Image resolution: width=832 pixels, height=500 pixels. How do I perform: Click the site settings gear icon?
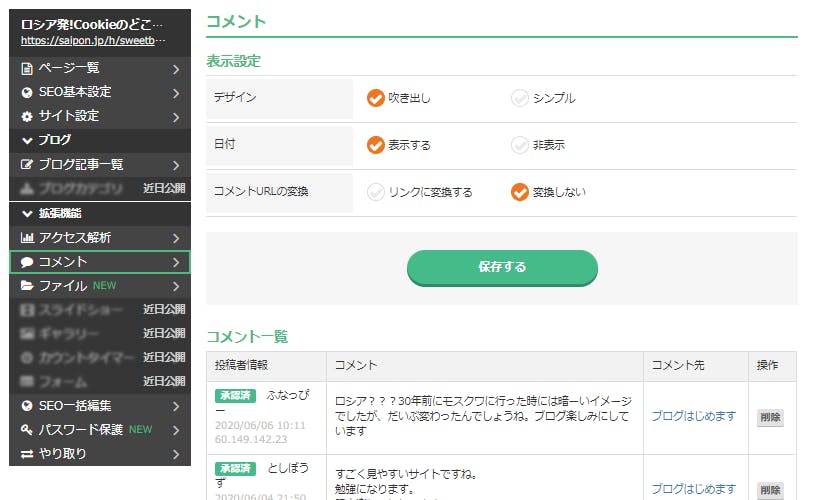point(27,116)
